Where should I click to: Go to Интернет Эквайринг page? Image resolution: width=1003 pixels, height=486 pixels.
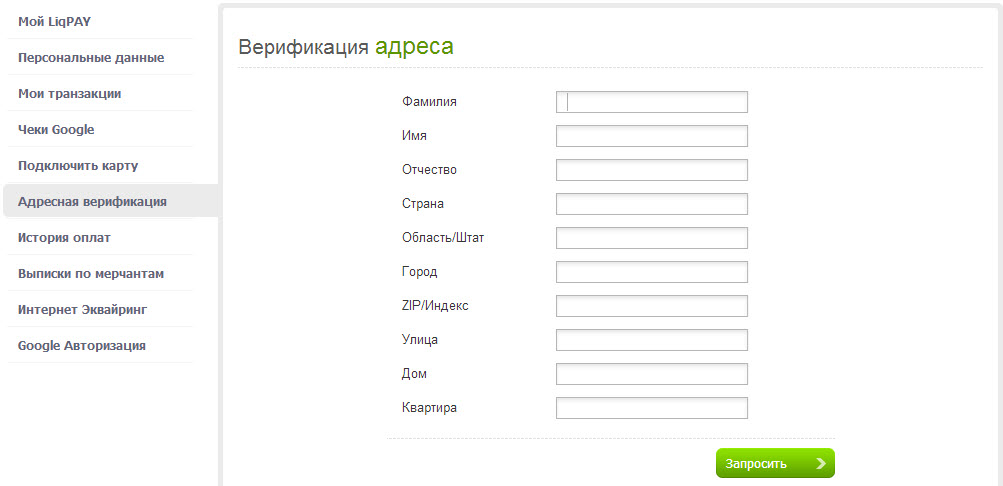tap(82, 309)
